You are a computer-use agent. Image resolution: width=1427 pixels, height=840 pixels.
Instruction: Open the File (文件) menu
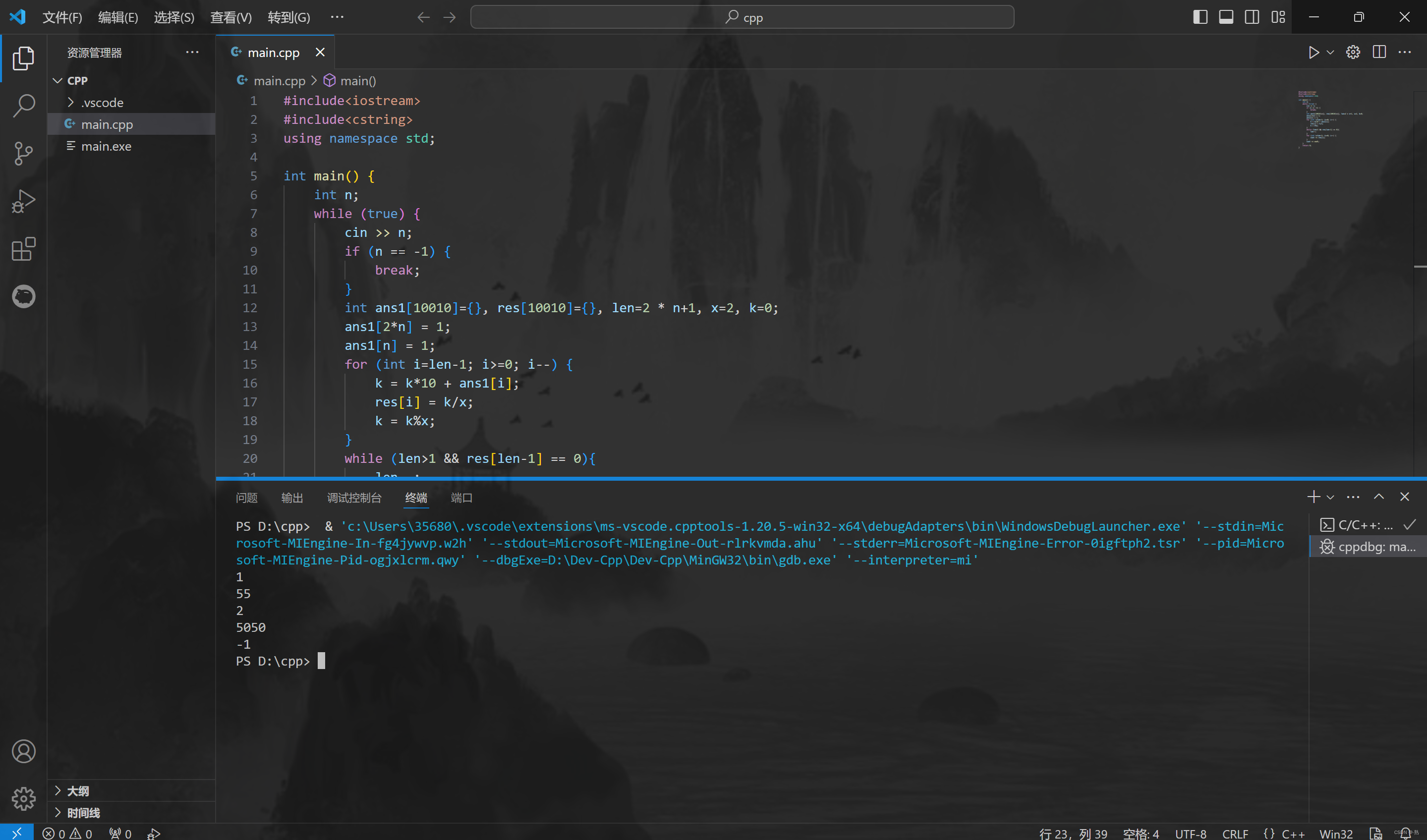coord(62,17)
